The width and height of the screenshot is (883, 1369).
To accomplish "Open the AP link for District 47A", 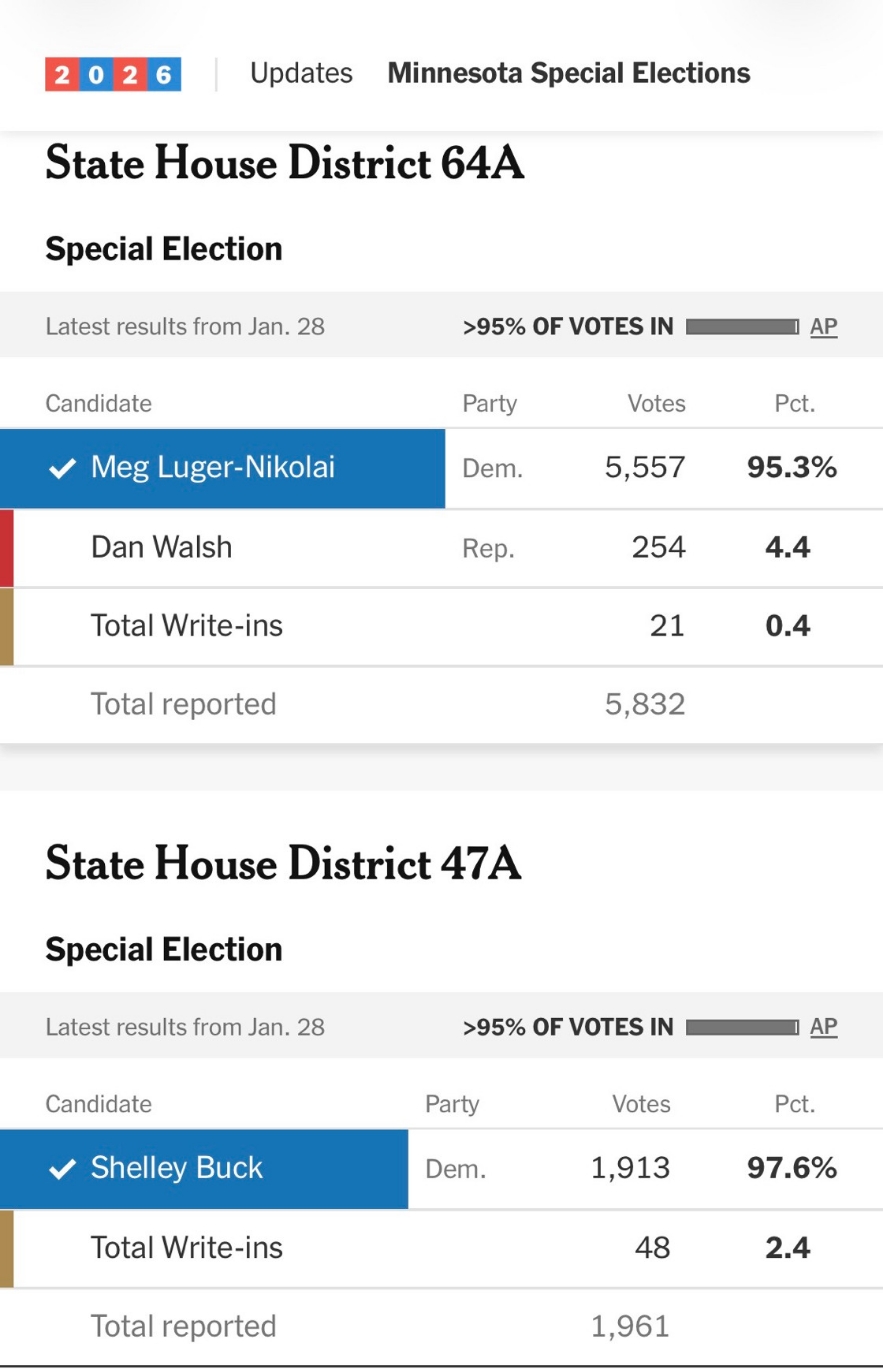I will coord(823,1026).
